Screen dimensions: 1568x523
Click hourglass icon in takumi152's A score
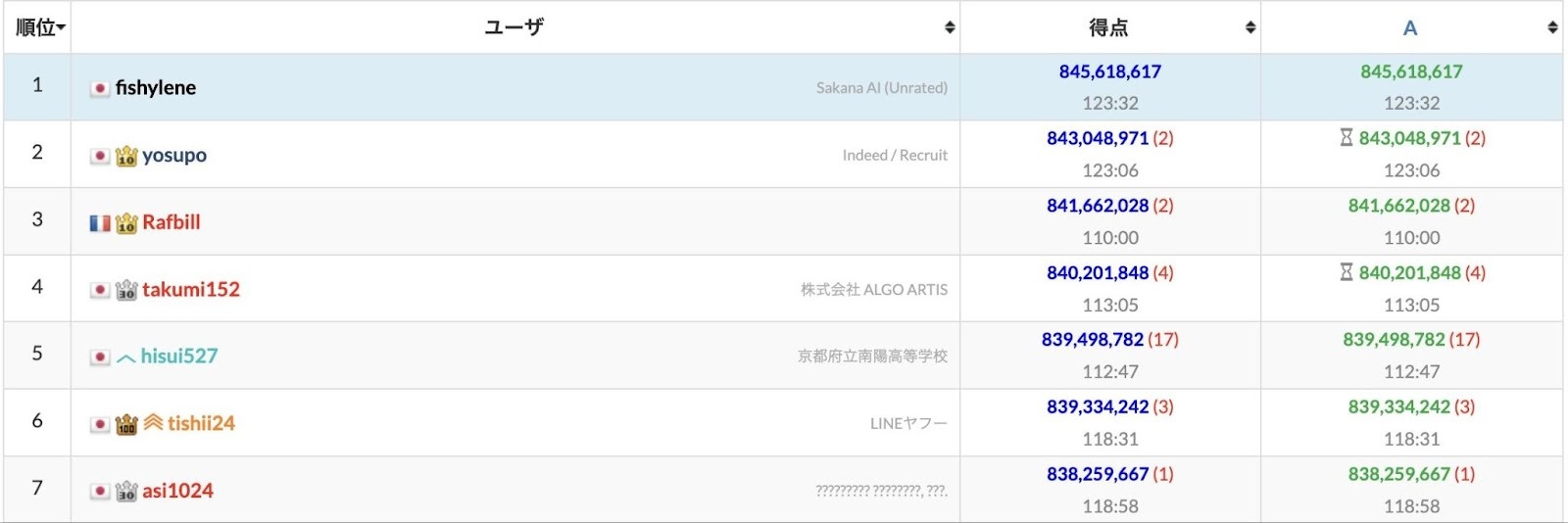1347,272
